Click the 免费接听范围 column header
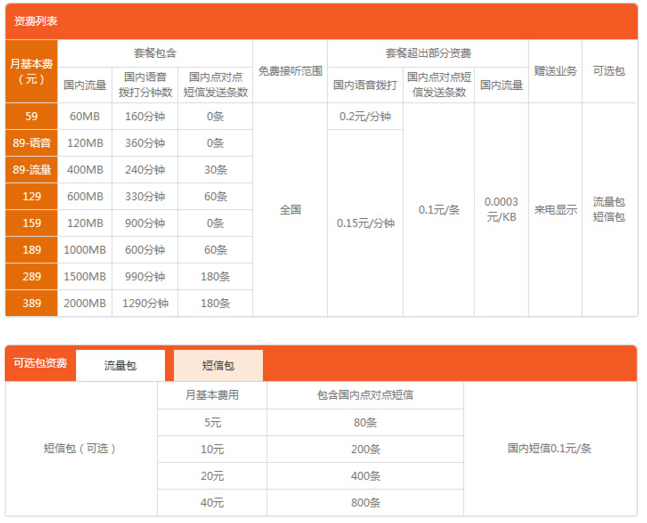Viewport: 647px width, 523px height. click(x=290, y=71)
